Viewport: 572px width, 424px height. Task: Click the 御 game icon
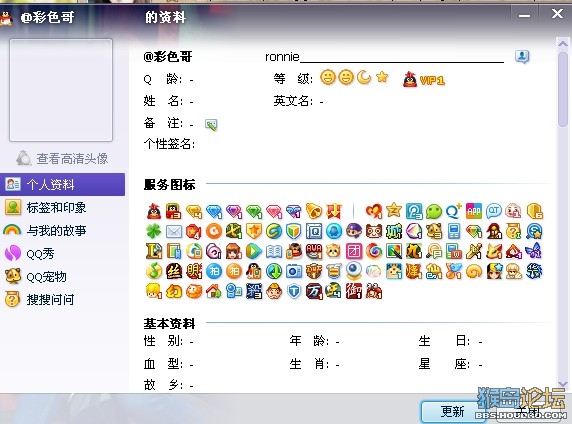tap(354, 291)
